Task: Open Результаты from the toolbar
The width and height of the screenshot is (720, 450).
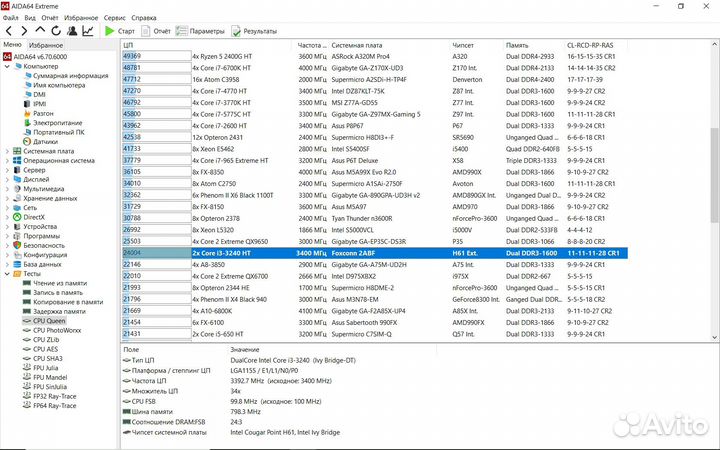Action: [x=254, y=31]
